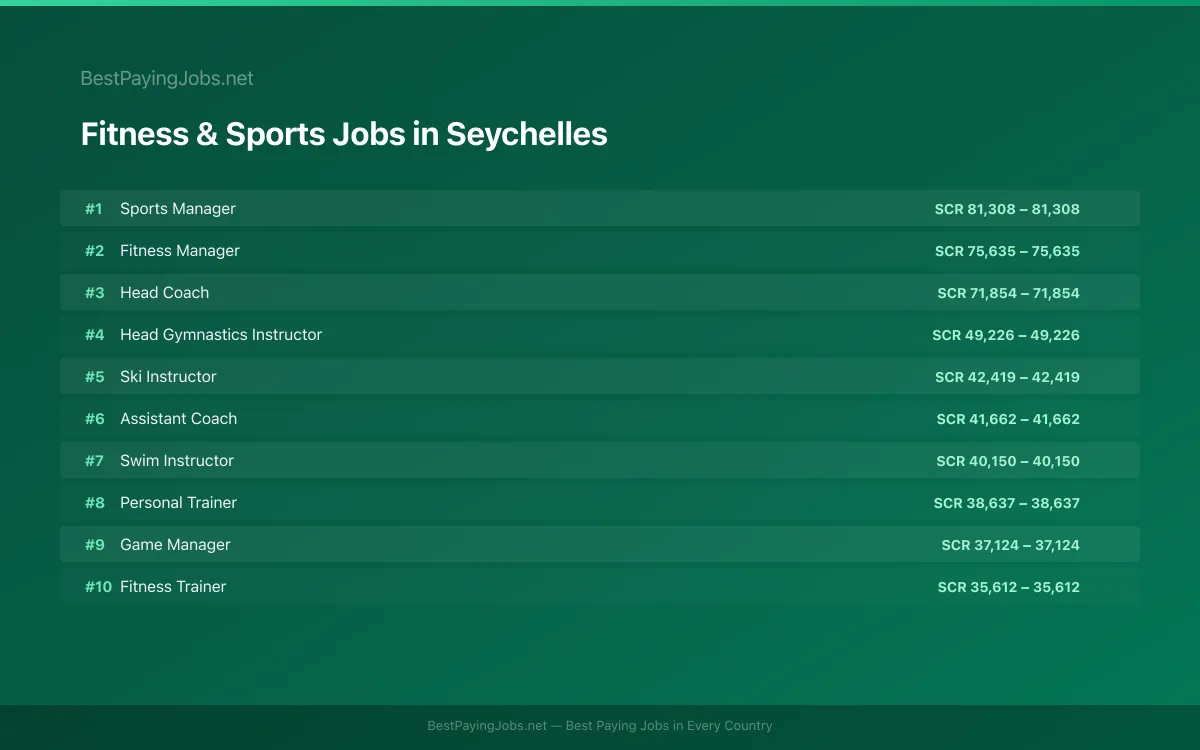This screenshot has height=750, width=1200.
Task: Click the Swim Instructor job title
Action: (177, 461)
